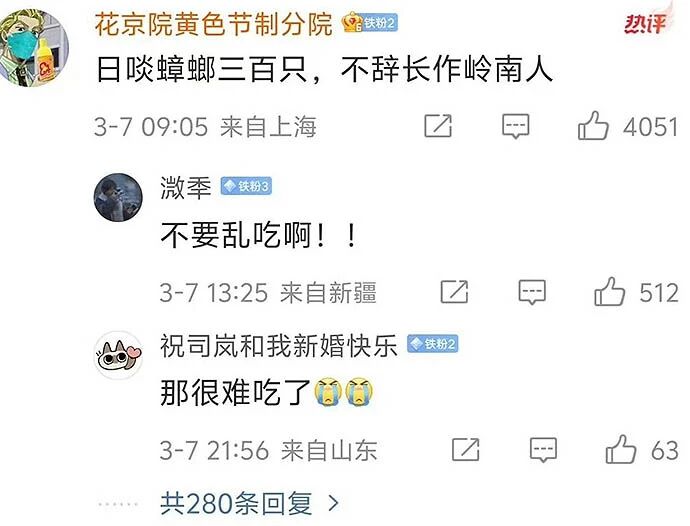Click the chevron beside 共280条回复
This screenshot has height=526, width=690.
click(334, 504)
